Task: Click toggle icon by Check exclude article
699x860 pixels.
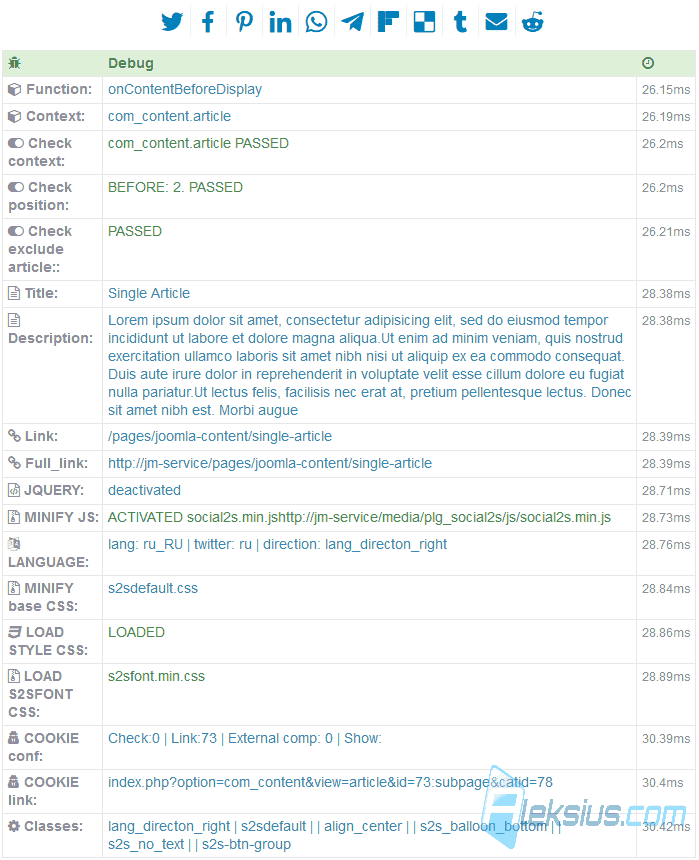Action: (16, 231)
